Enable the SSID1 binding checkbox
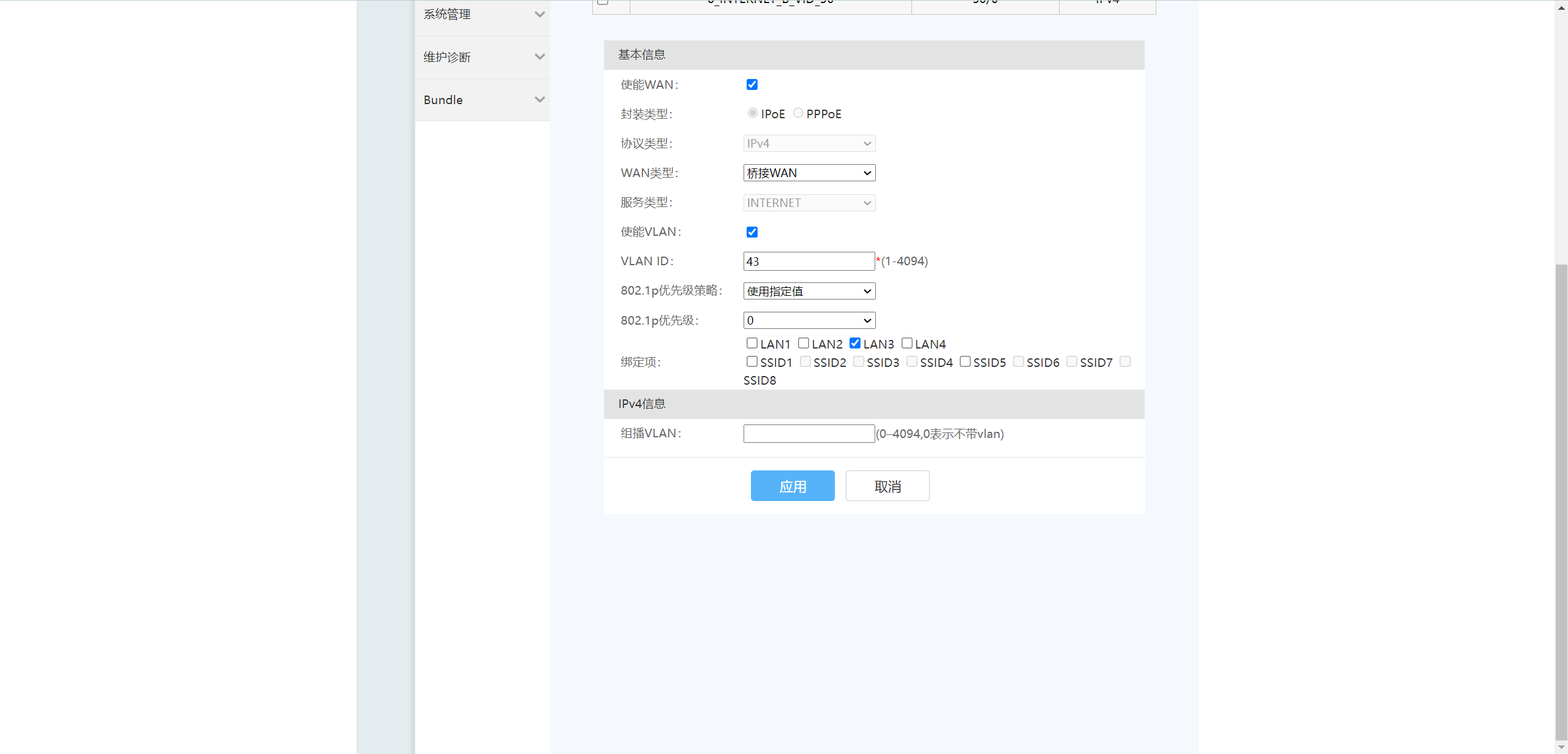The width and height of the screenshot is (1568, 754). click(x=752, y=361)
